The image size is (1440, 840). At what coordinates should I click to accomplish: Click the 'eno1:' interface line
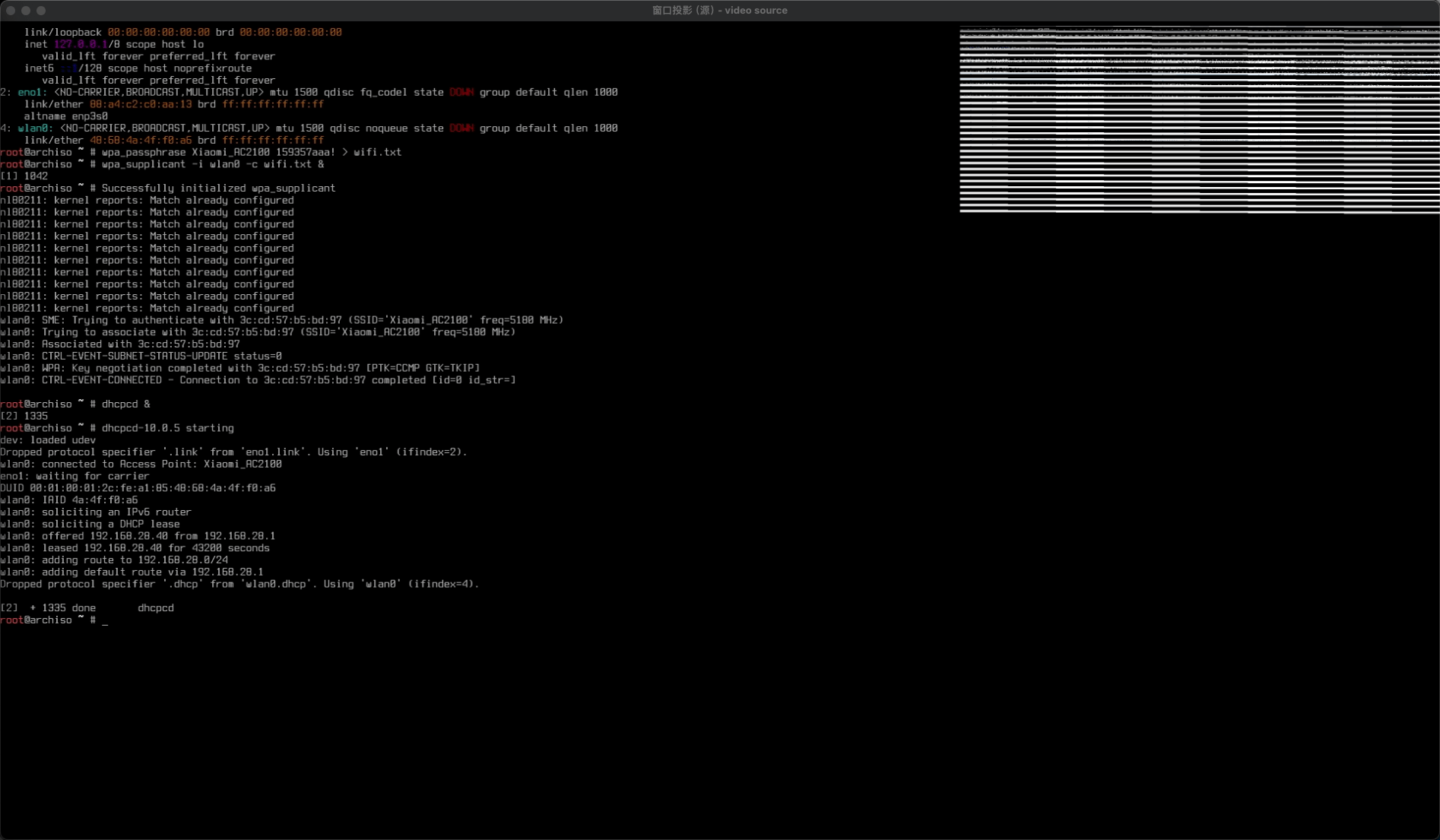tap(309, 92)
